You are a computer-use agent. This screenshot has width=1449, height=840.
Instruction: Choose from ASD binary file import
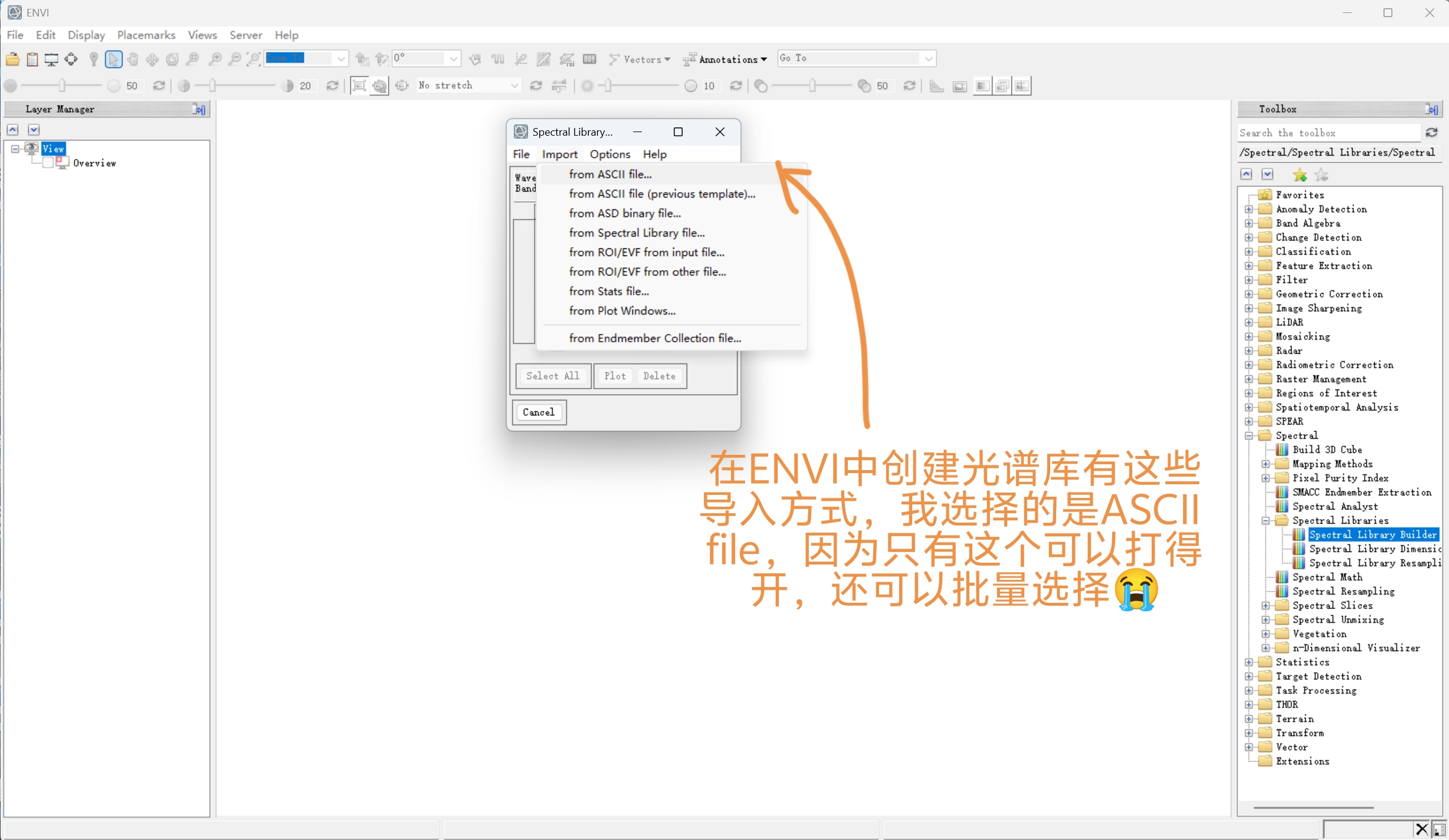tap(624, 213)
